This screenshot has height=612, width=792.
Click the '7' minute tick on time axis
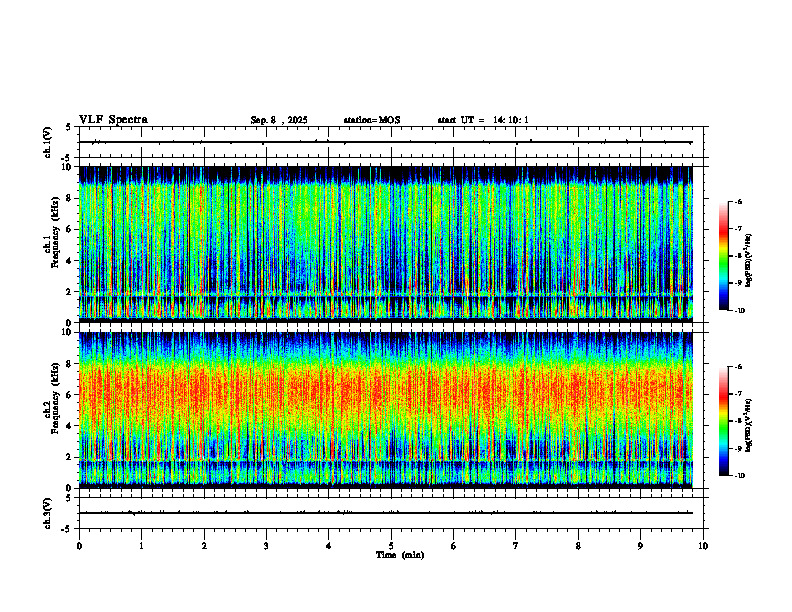[x=516, y=546]
